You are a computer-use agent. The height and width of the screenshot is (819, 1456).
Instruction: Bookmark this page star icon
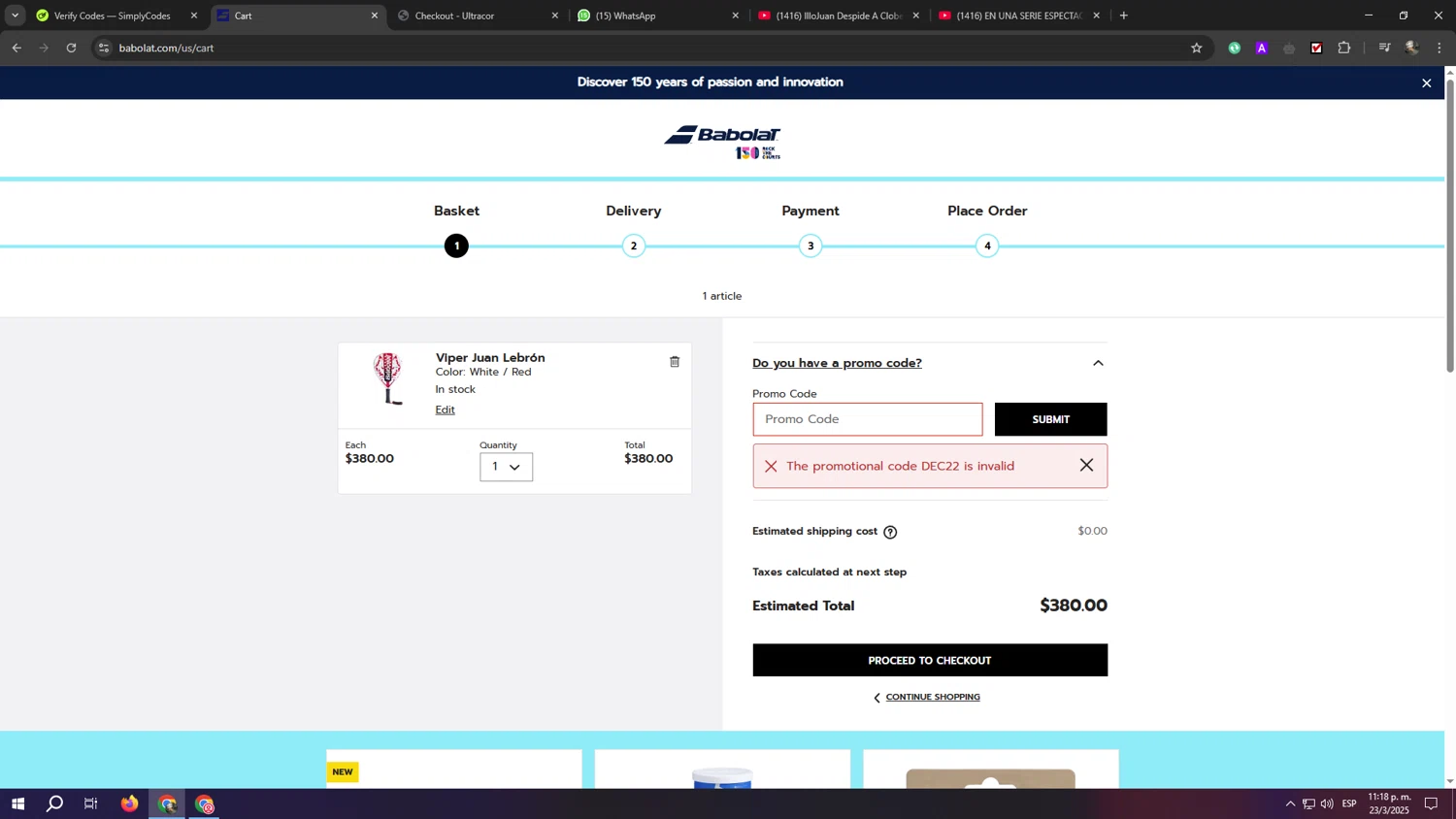coord(1196,48)
